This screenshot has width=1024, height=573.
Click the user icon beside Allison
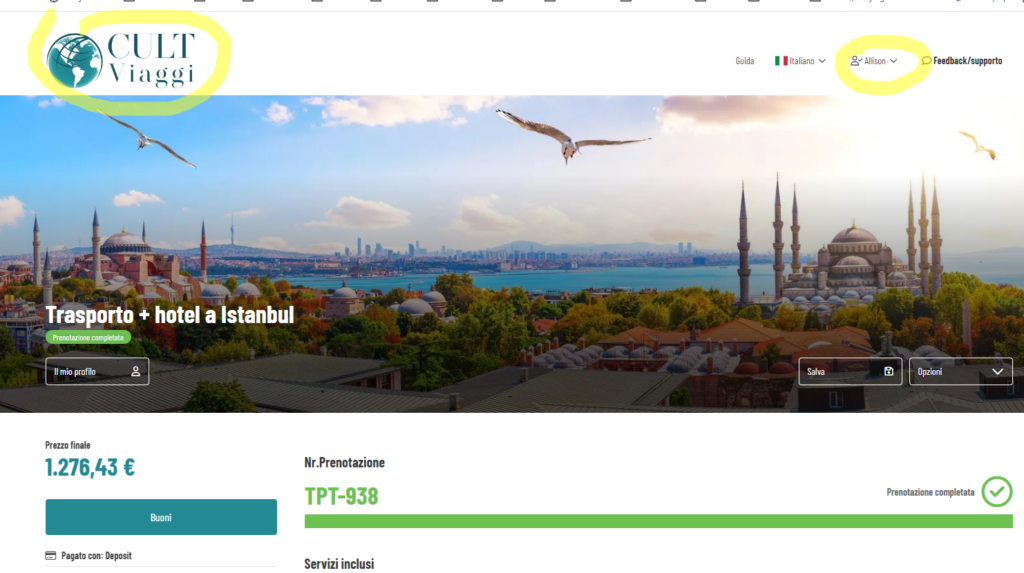(856, 61)
